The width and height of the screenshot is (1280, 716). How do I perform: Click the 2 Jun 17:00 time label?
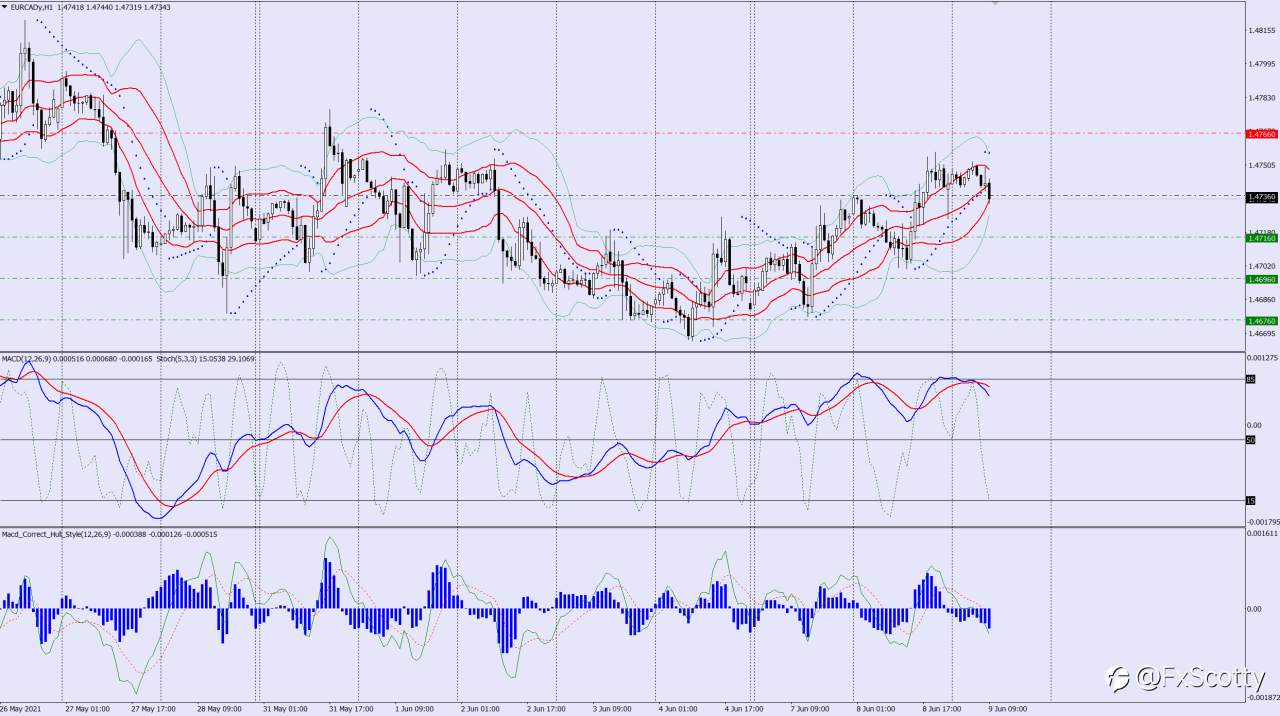(x=547, y=709)
